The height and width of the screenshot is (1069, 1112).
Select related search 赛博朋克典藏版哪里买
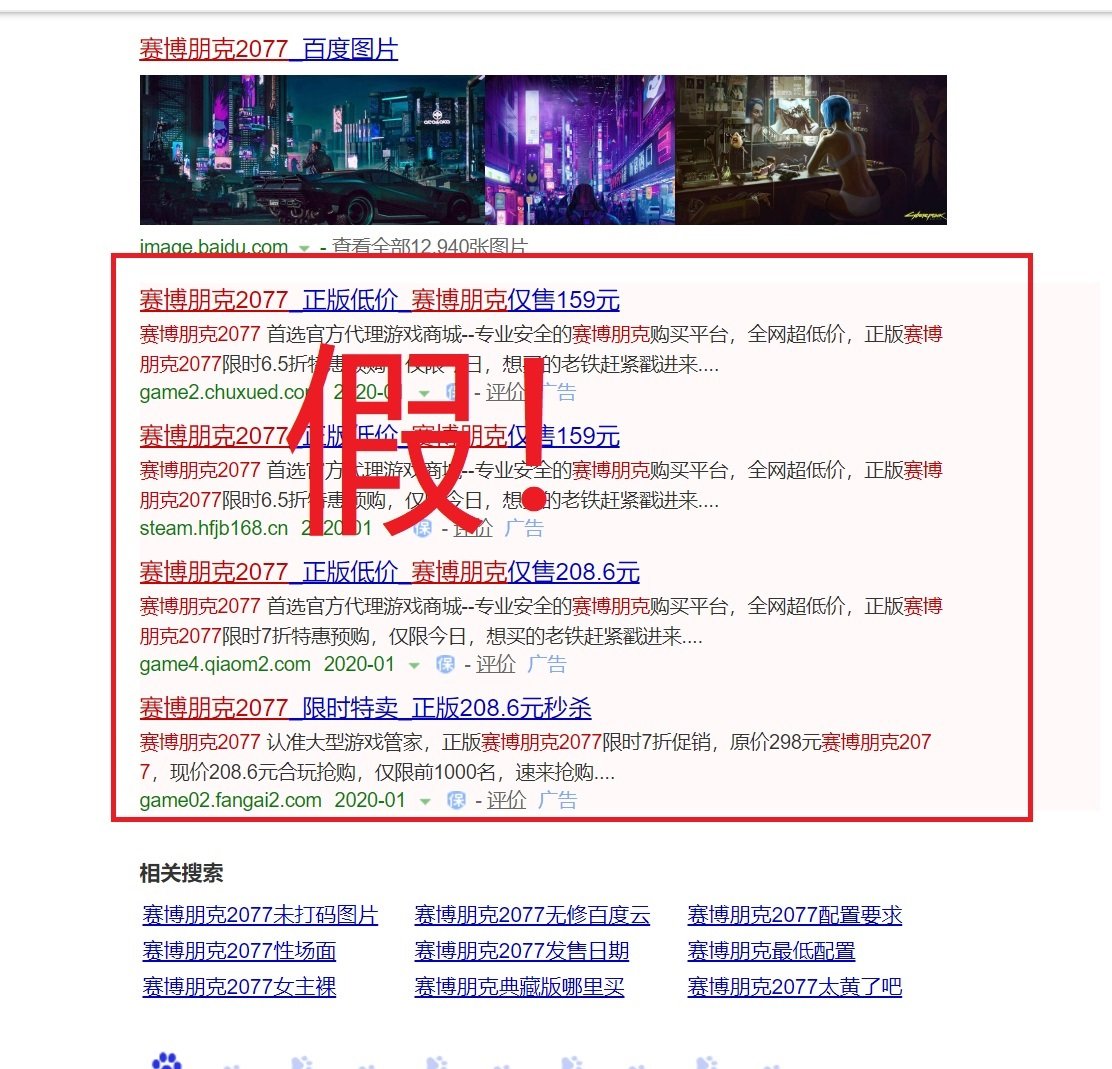(519, 987)
